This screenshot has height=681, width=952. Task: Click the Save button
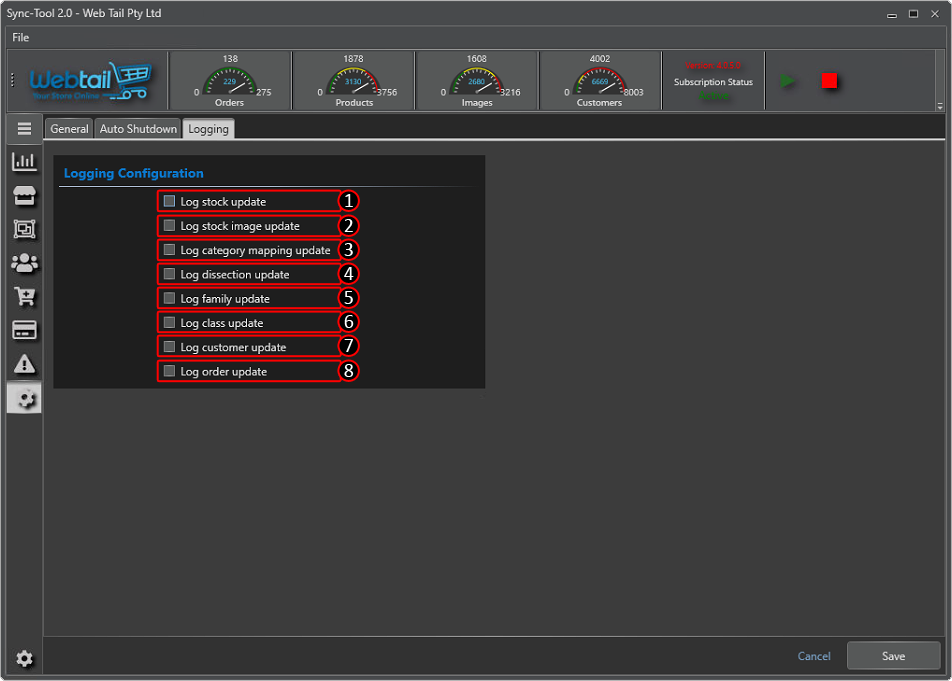[x=893, y=656]
